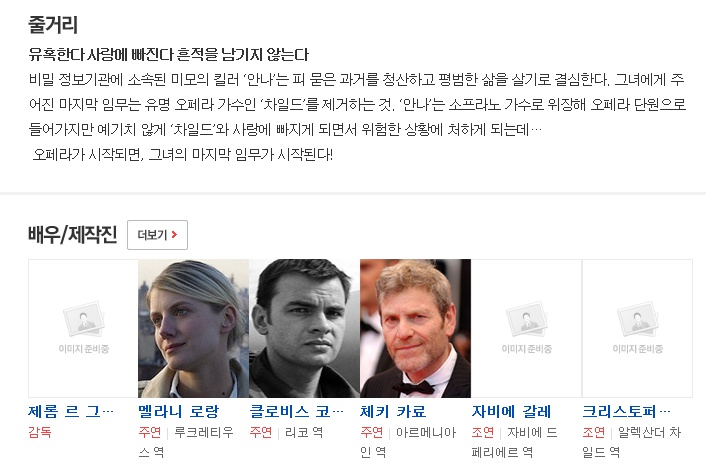Open 멜라니 로랑 photo thumbnail
Image resolution: width=706 pixels, height=474 pixels.
tap(194, 328)
